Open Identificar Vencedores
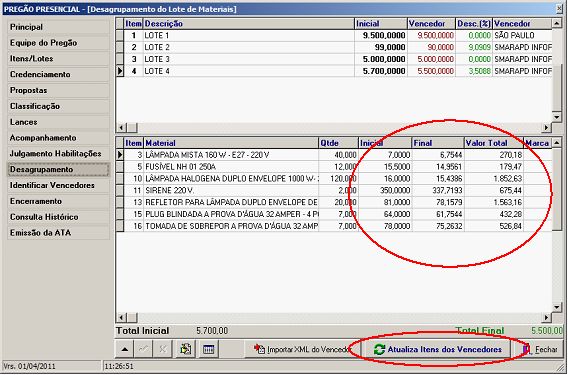 [58, 186]
